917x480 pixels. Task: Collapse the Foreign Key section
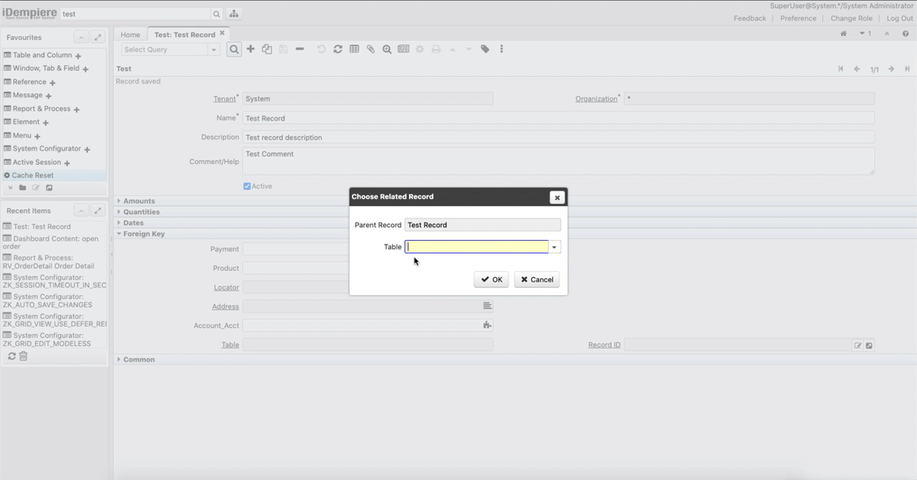(143, 234)
